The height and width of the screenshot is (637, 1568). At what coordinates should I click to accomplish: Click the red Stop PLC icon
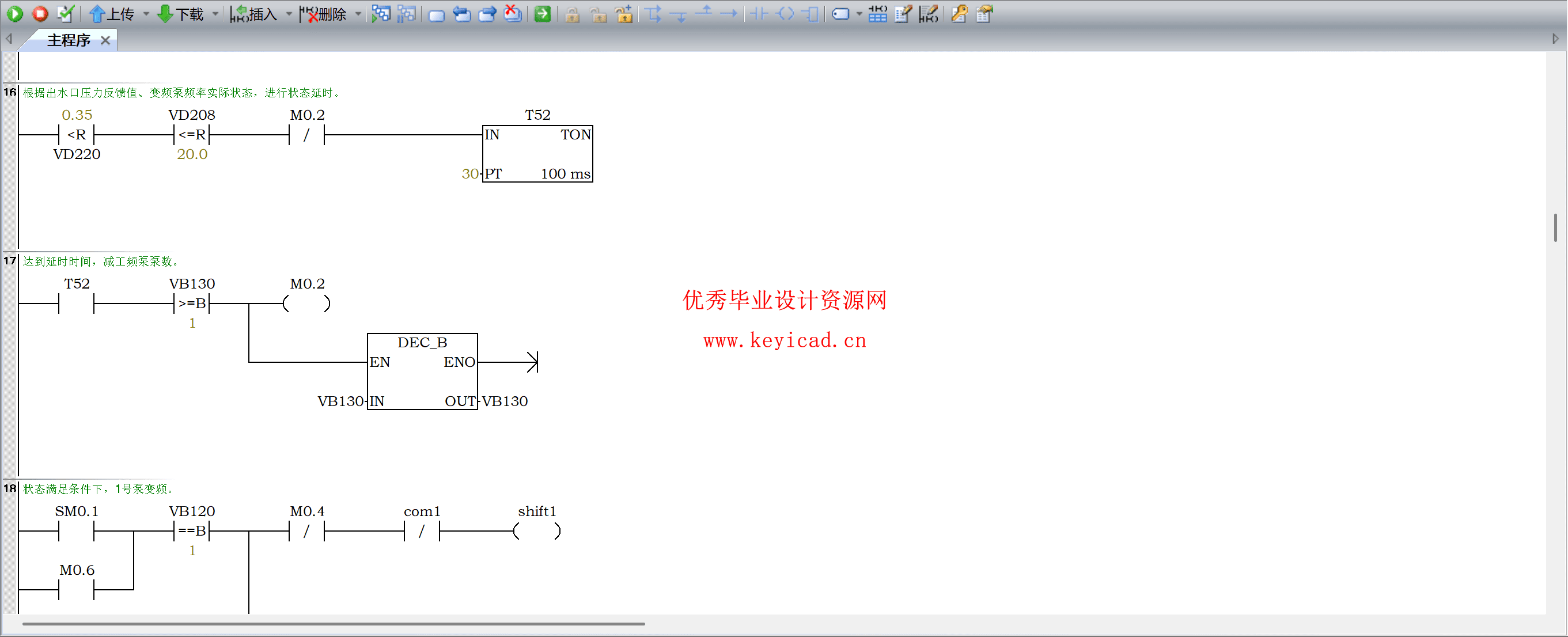(40, 13)
